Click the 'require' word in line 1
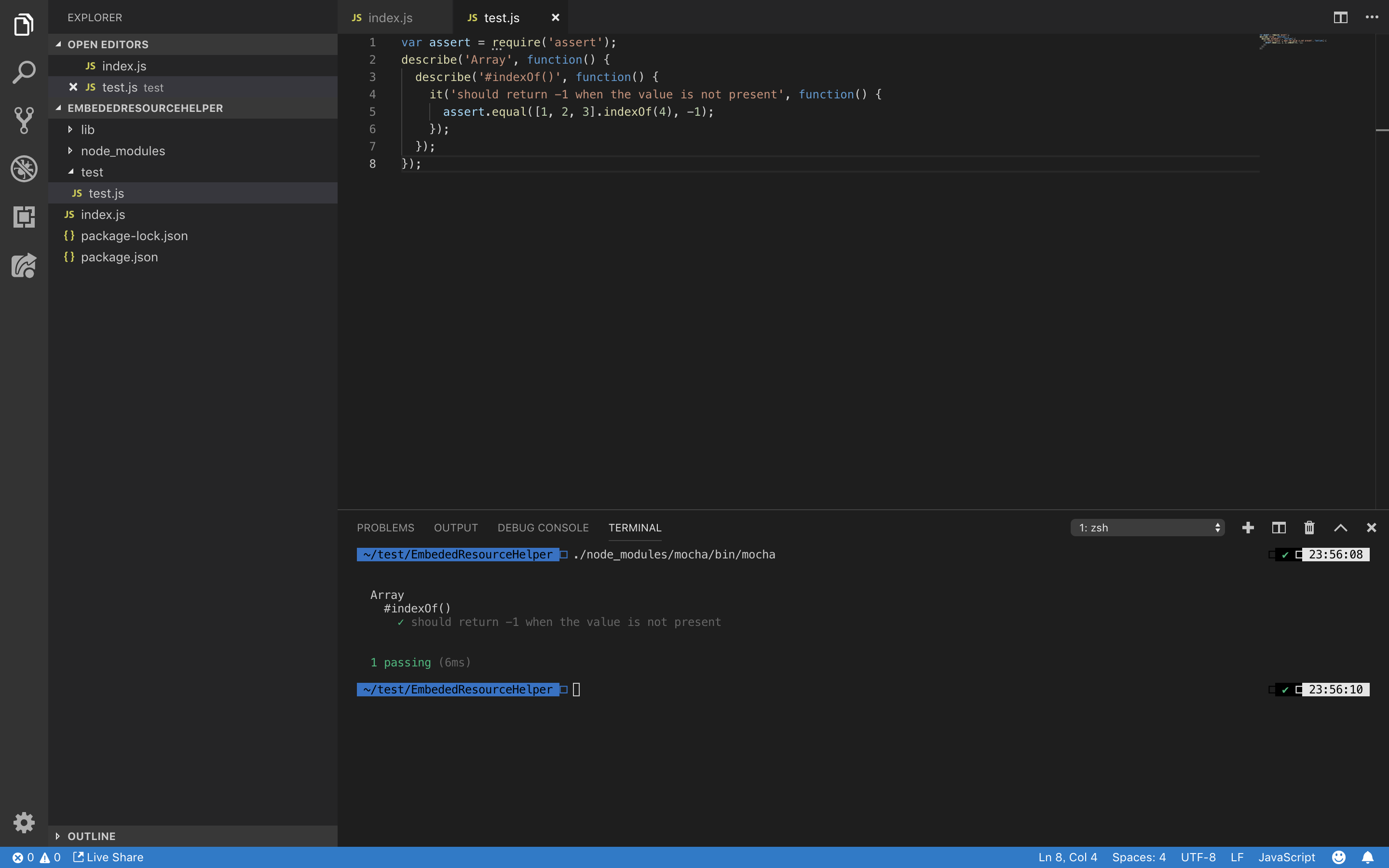1389x868 pixels. [517, 42]
